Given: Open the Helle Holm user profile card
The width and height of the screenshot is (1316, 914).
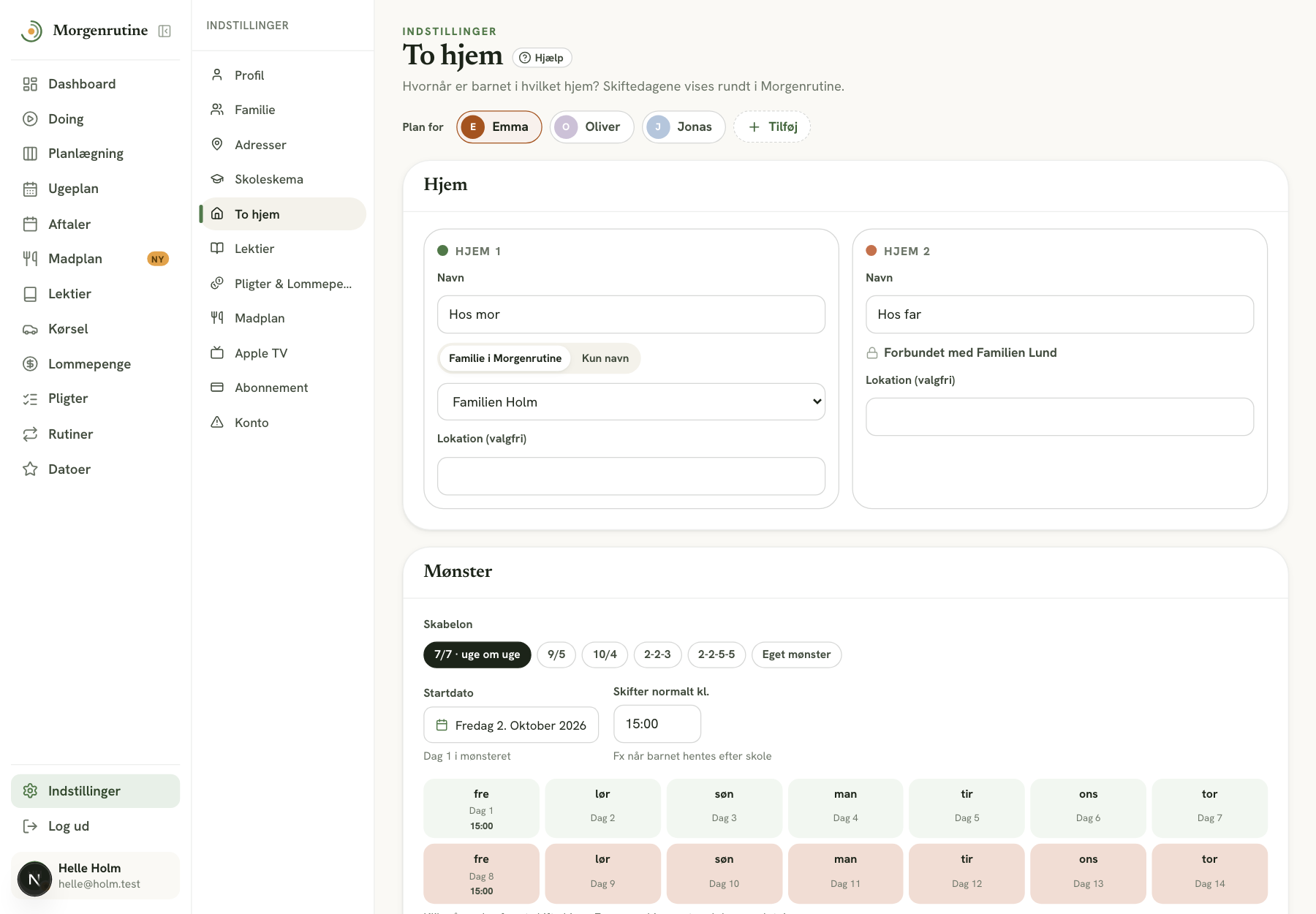Looking at the screenshot, I should click(x=96, y=876).
